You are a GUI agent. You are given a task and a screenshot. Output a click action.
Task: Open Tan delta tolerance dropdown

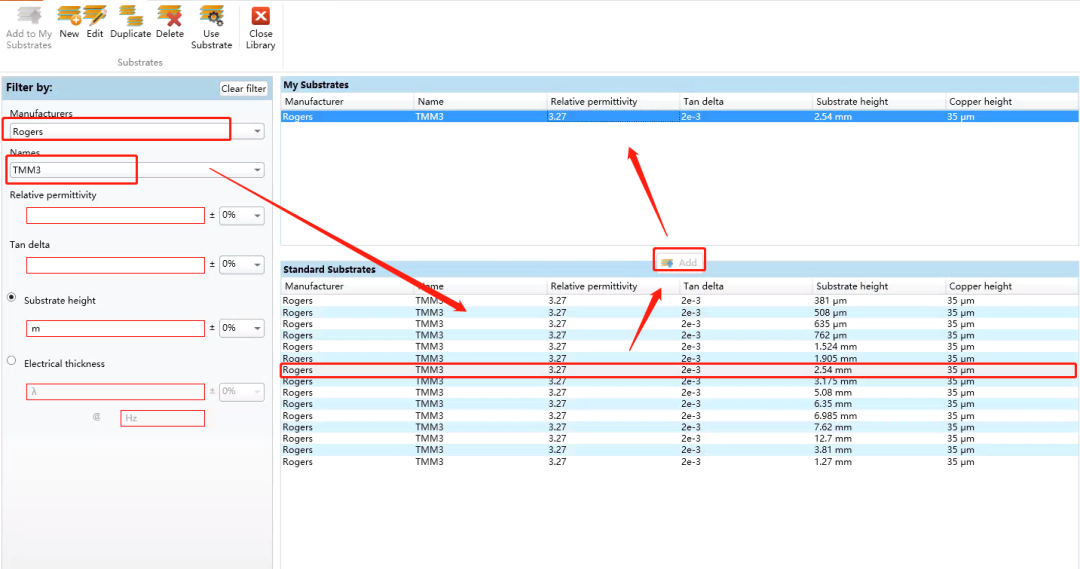(x=242, y=265)
